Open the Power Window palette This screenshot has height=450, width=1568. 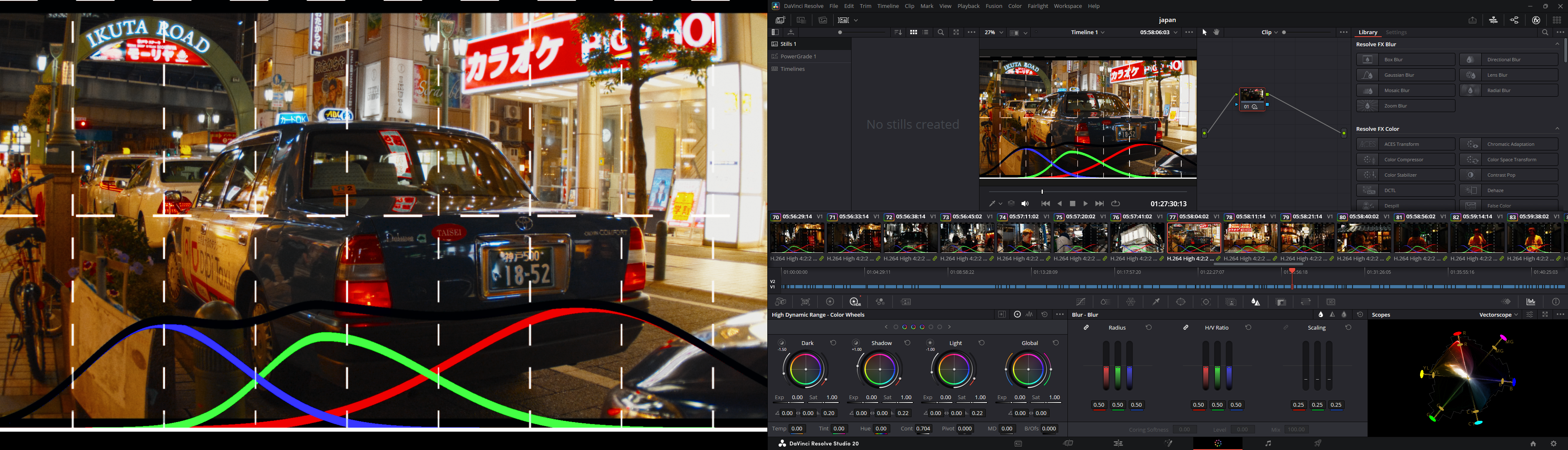tap(1181, 302)
